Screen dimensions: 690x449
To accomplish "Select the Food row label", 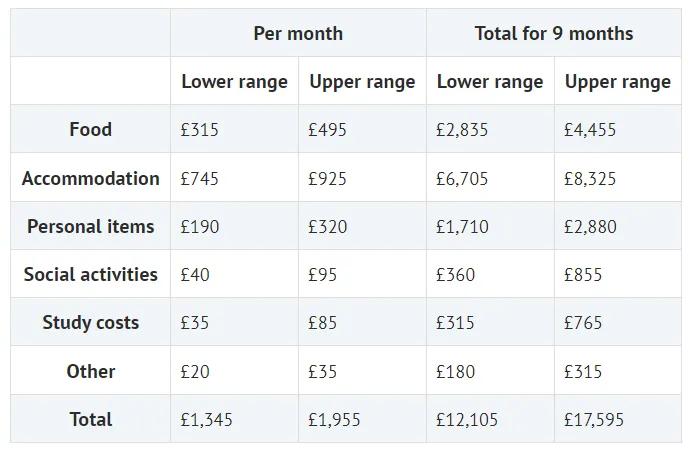I will (x=90, y=129).
